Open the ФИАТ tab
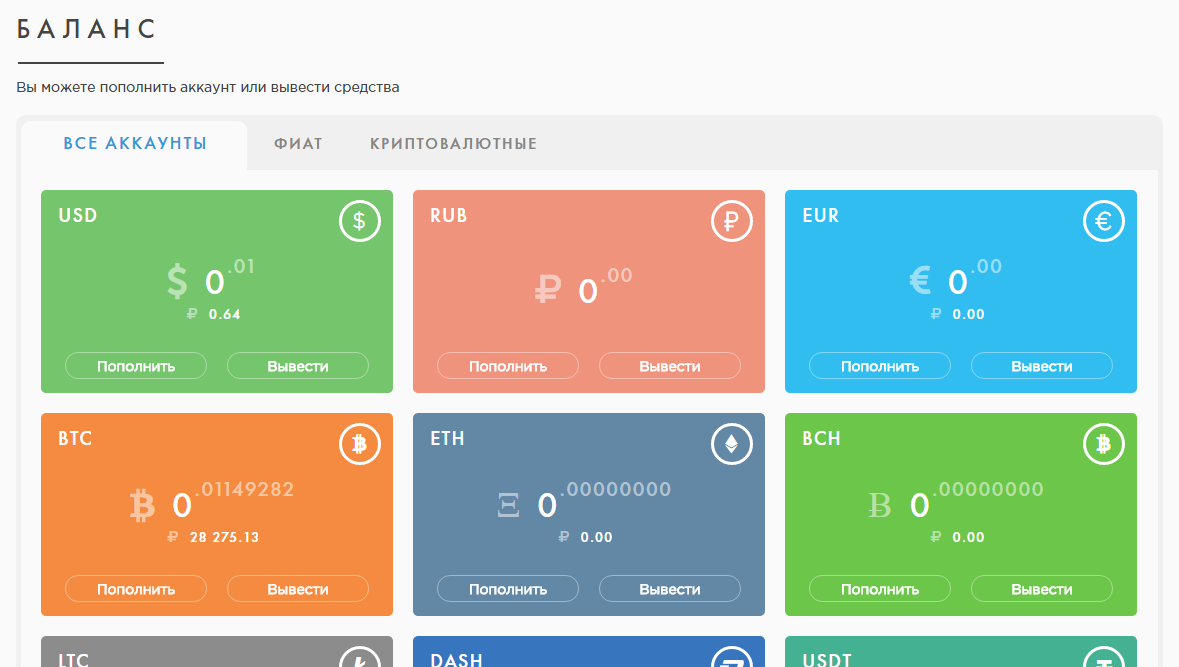Viewport: 1179px width, 667px height. [x=299, y=144]
